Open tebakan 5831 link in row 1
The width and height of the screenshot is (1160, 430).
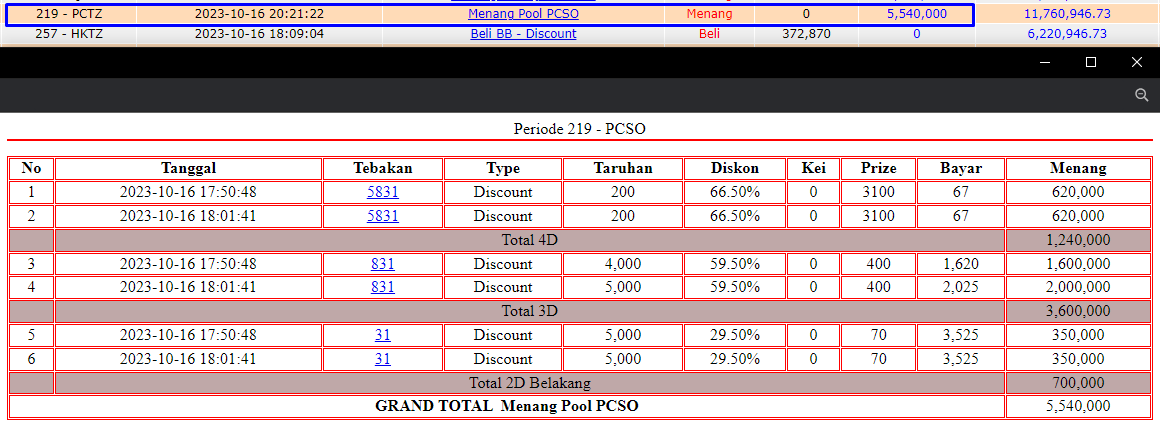(382, 192)
